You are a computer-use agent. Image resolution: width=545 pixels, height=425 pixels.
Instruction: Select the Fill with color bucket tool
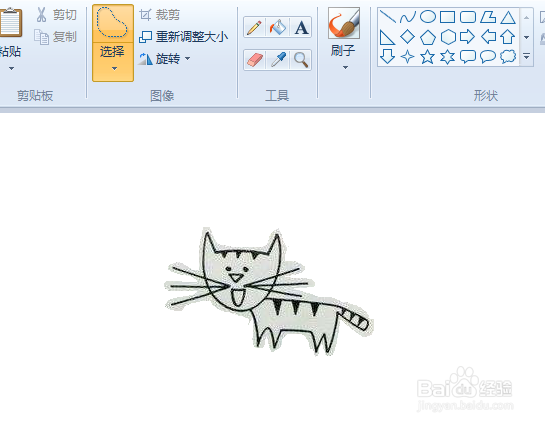tap(278, 27)
